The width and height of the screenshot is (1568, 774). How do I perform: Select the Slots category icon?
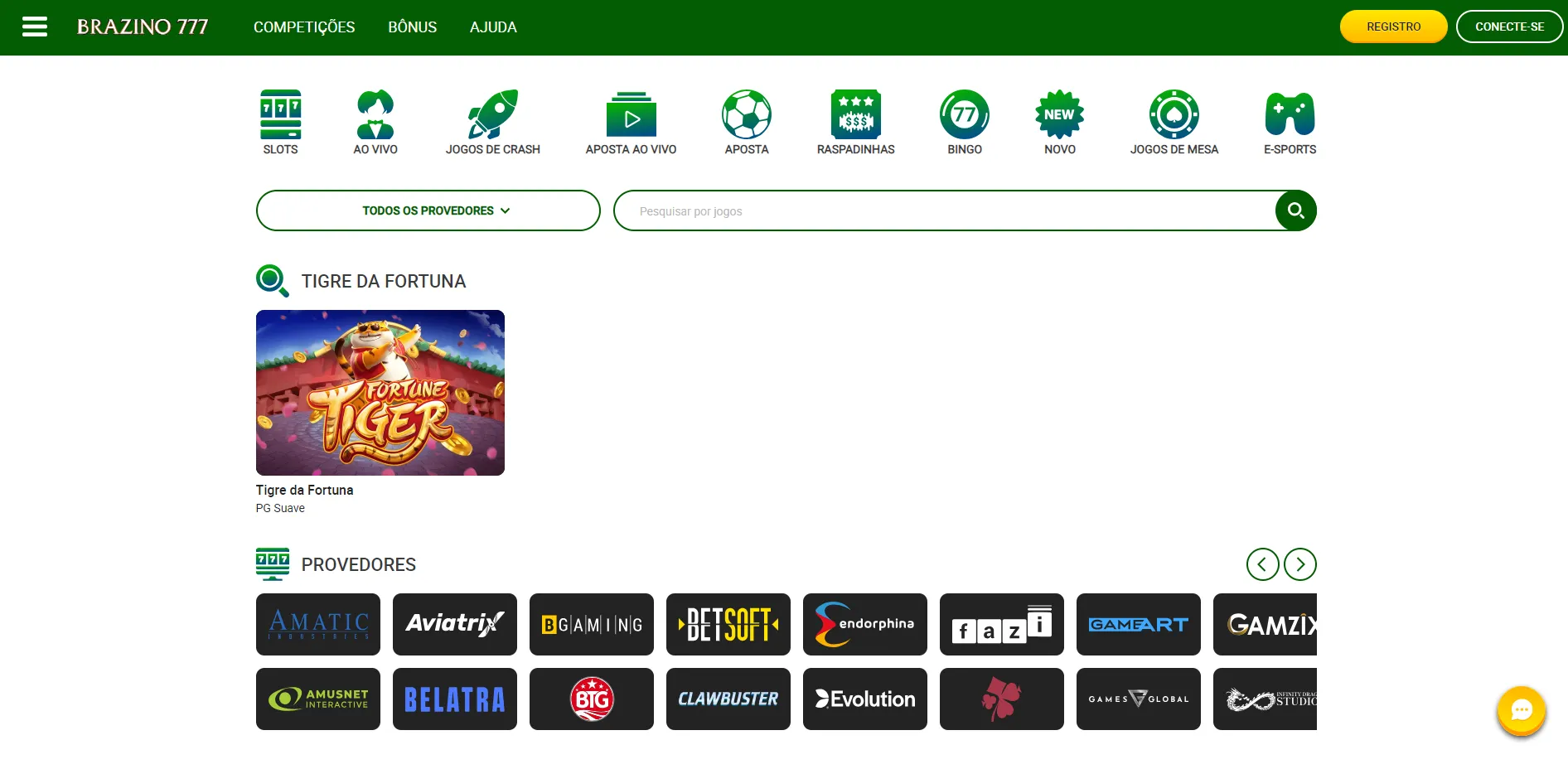pyautogui.click(x=280, y=115)
